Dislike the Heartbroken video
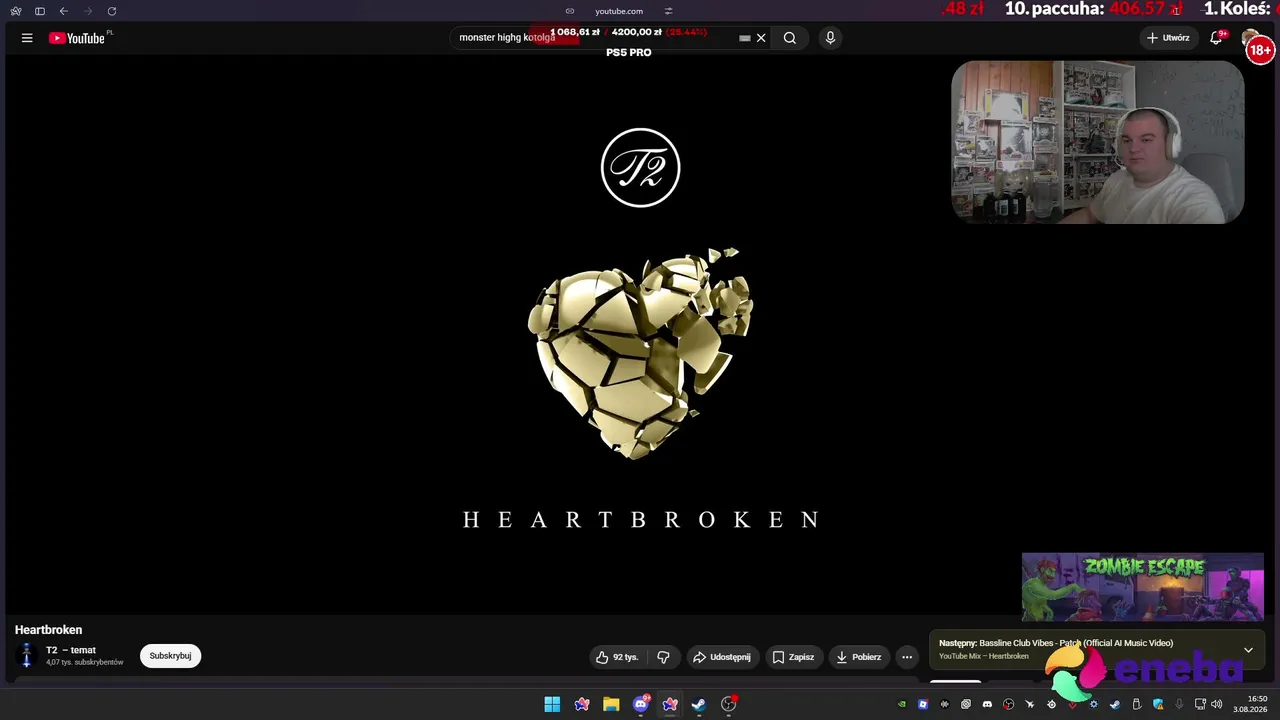 coord(663,657)
